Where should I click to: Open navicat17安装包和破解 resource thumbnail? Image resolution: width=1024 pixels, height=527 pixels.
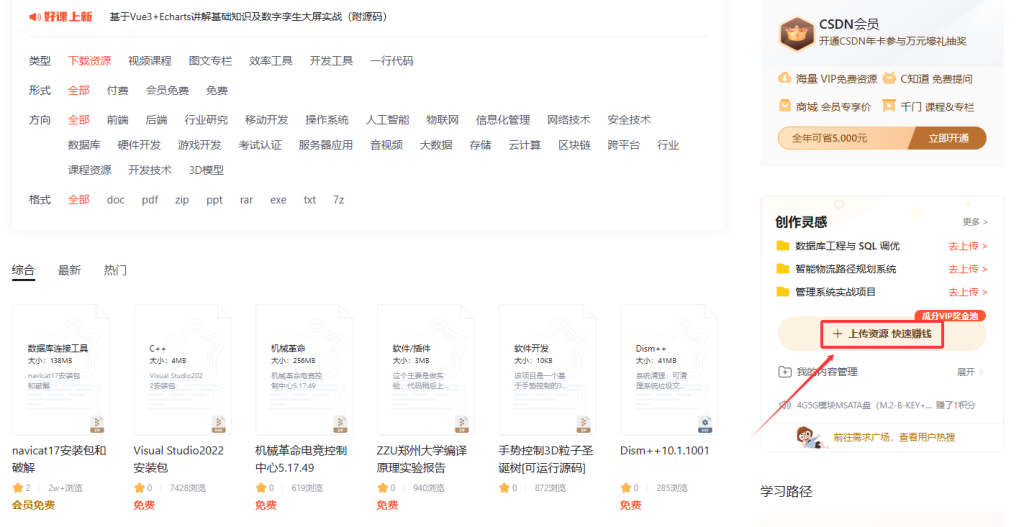(61, 370)
